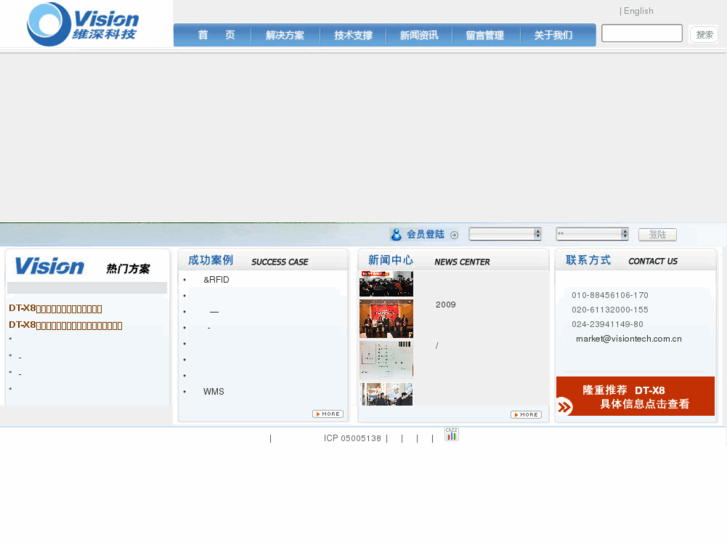Select phone number 020-61132000-155
This screenshot has width=727, height=545.
click(x=610, y=309)
